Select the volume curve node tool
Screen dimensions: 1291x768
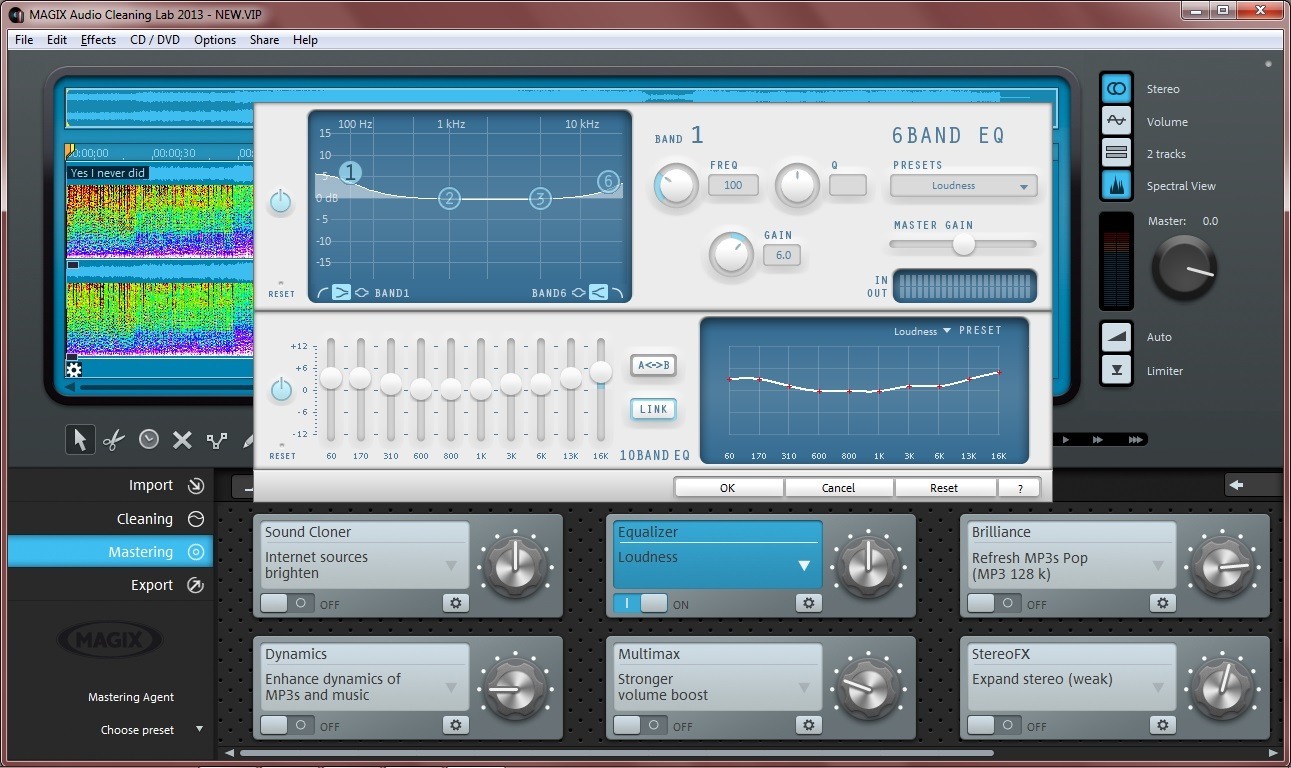point(216,439)
